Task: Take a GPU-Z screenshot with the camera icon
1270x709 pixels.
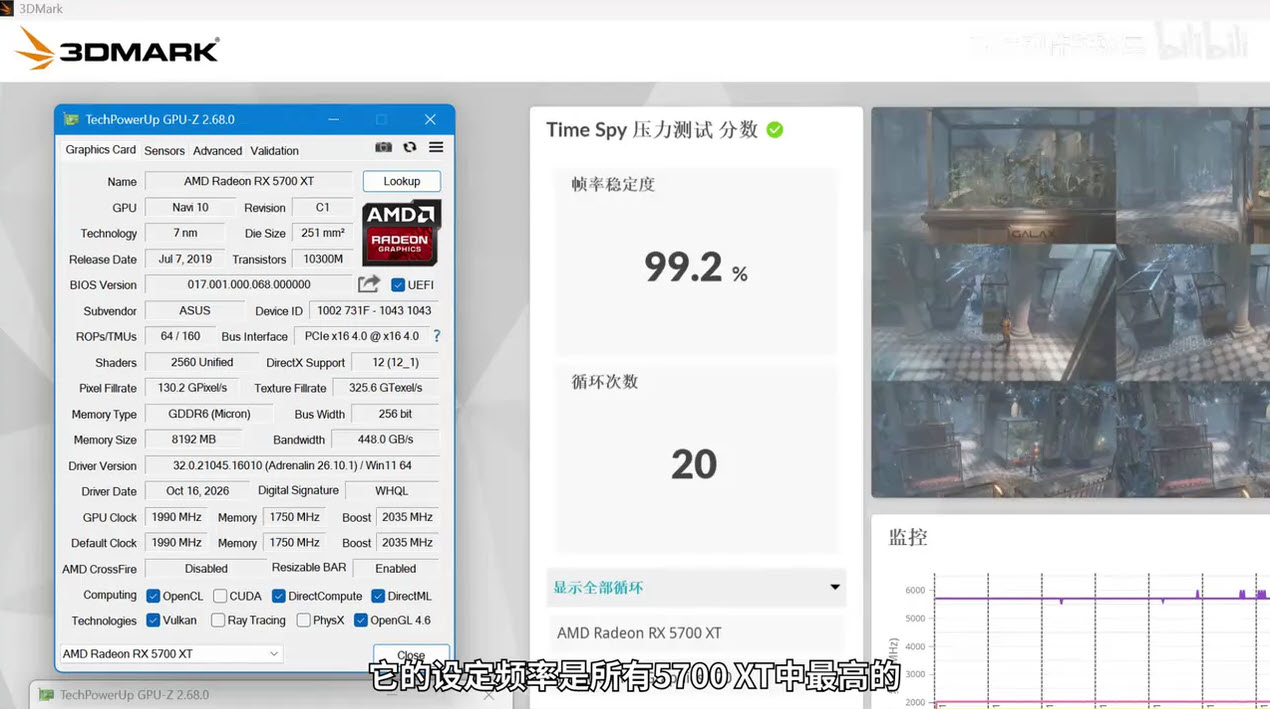Action: click(x=383, y=148)
